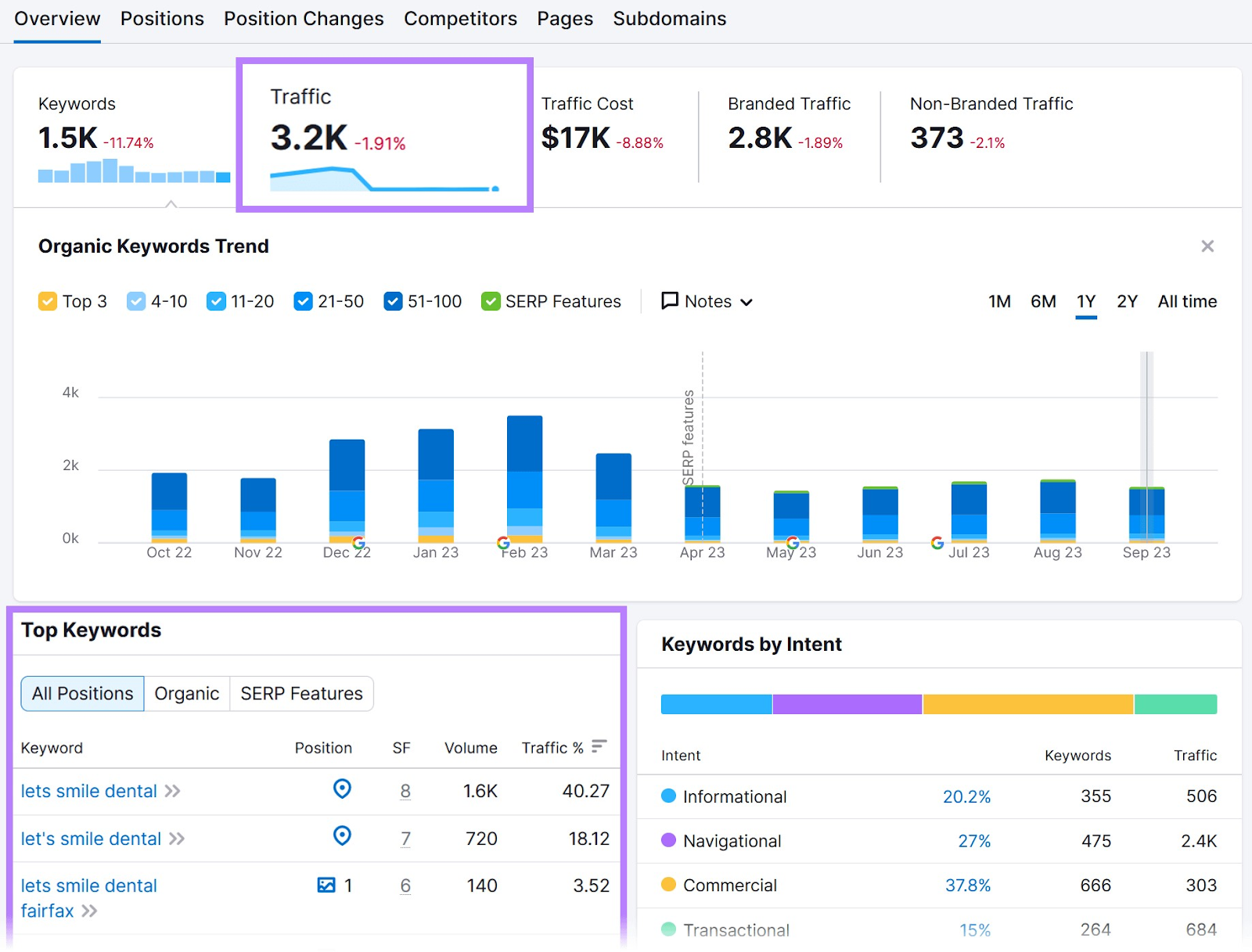Open the "lets smile dental fairfax" keyword link

pyautogui.click(x=88, y=886)
